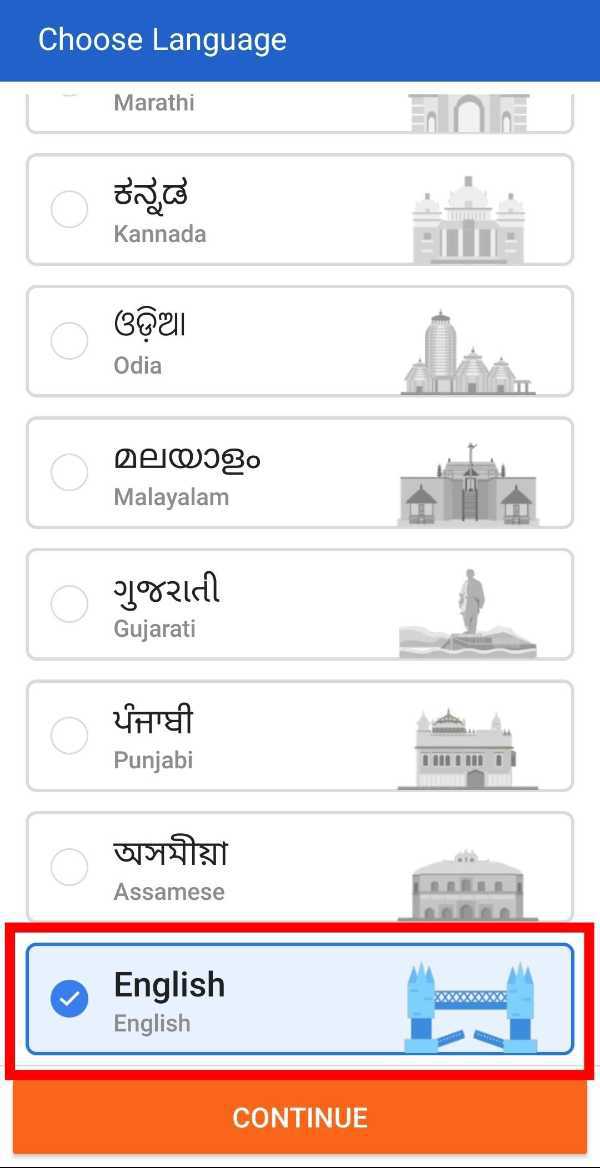Viewport: 600px width, 1168px height.
Task: Tap the Marathi gateway illustration
Action: point(470,113)
